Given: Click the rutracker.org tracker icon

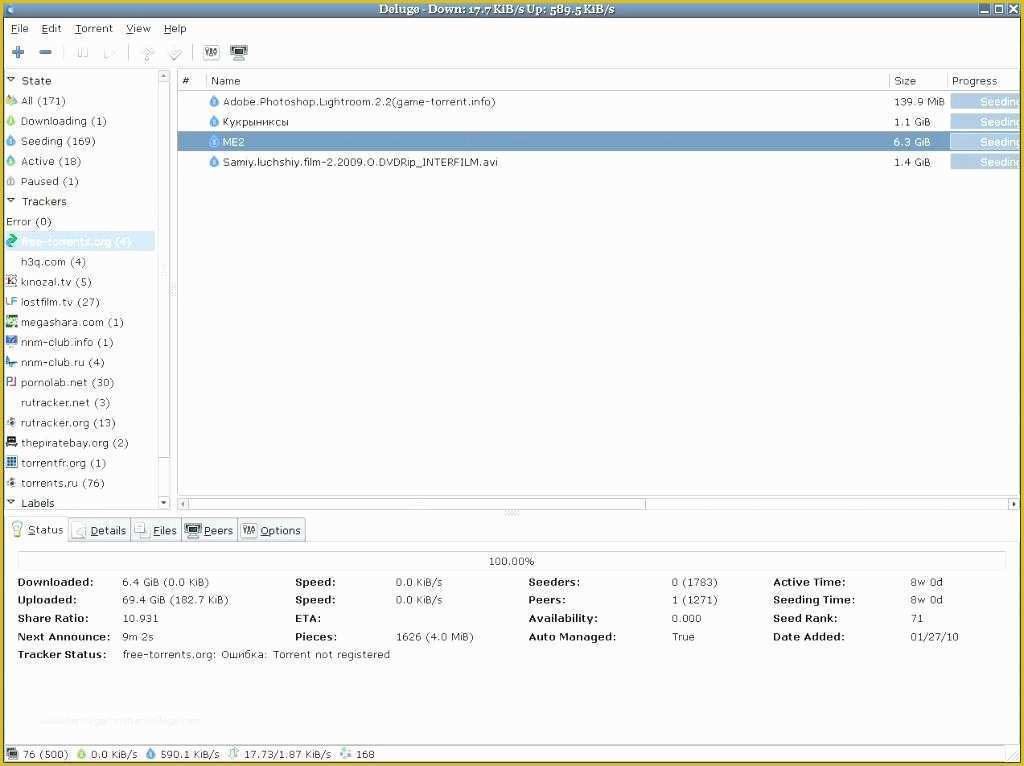Looking at the screenshot, I should (x=11, y=423).
